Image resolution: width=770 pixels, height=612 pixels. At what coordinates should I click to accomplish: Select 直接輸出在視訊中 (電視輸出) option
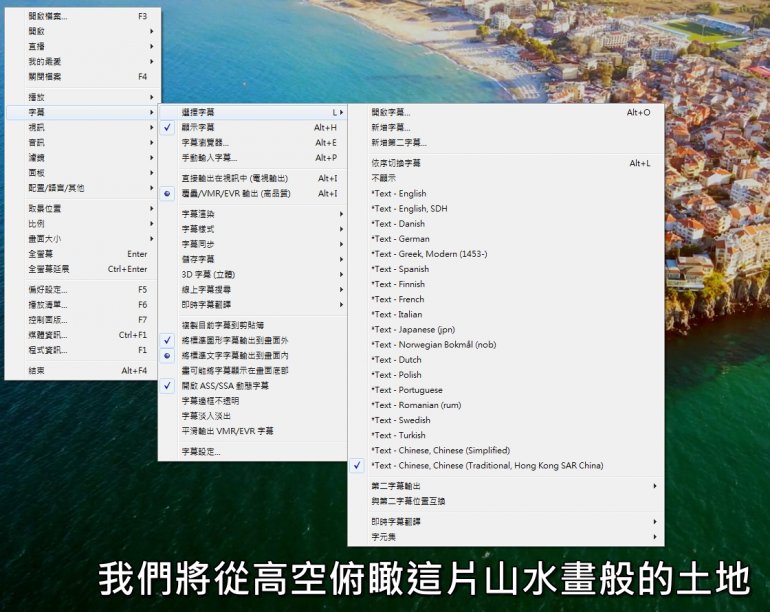pos(252,178)
